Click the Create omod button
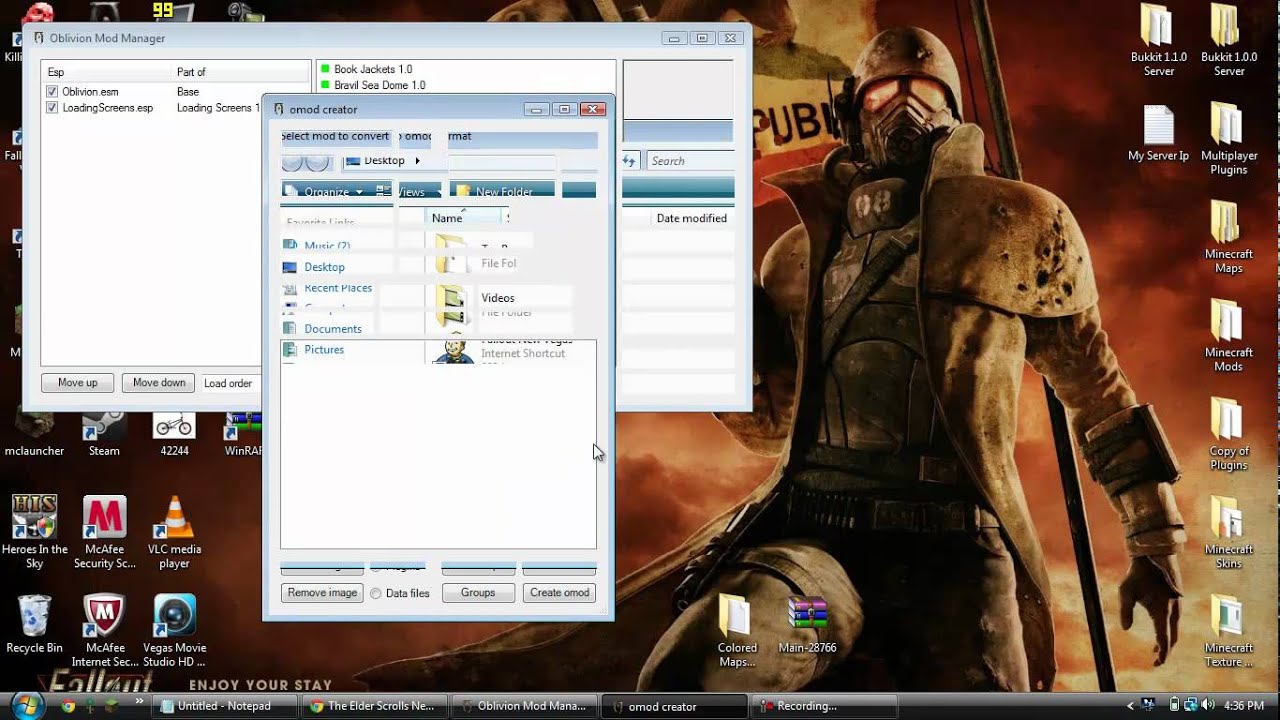Viewport: 1280px width, 720px height. [x=560, y=593]
